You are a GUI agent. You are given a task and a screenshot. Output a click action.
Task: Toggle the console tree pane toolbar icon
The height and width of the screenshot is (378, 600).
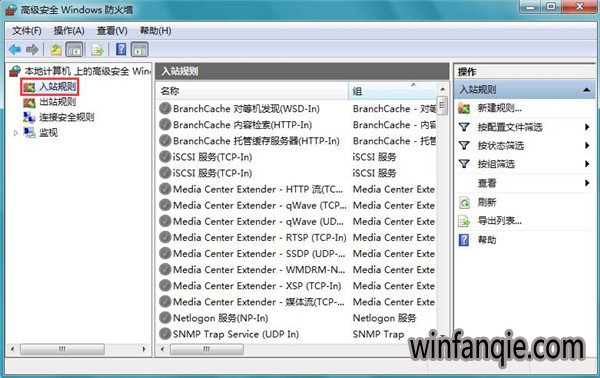(x=74, y=49)
